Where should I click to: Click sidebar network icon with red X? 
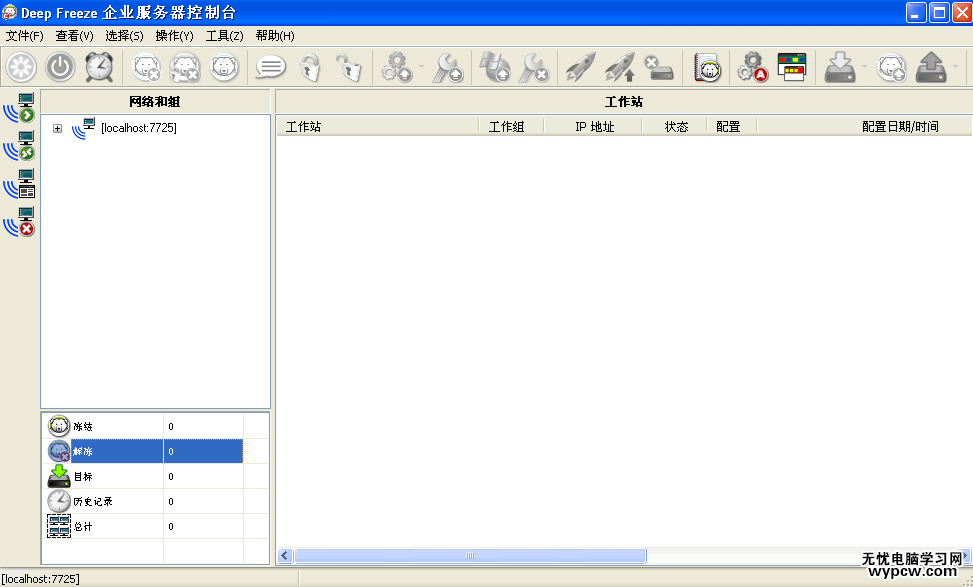(x=19, y=222)
